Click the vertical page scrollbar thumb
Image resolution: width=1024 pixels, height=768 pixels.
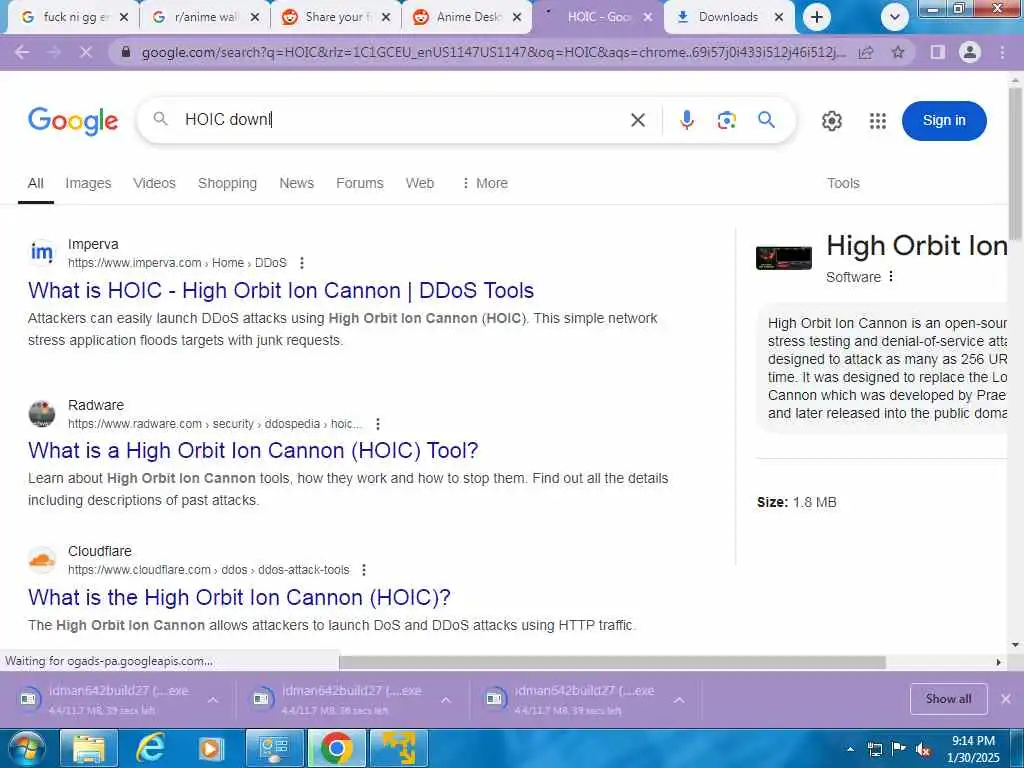pyautogui.click(x=1015, y=163)
